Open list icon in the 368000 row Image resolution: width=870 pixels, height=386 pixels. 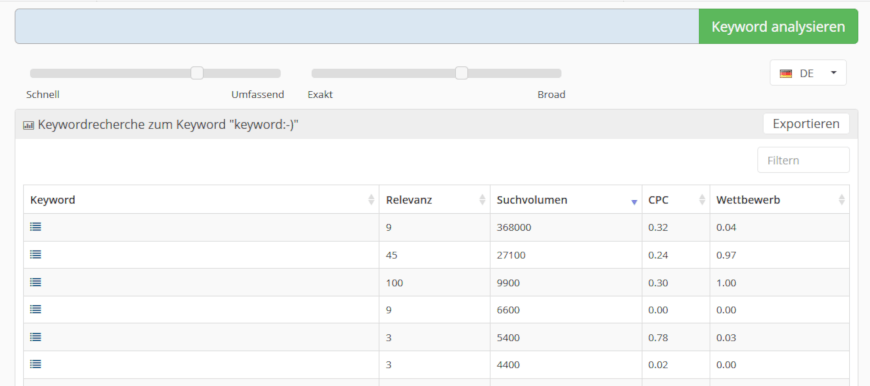pyautogui.click(x=36, y=226)
